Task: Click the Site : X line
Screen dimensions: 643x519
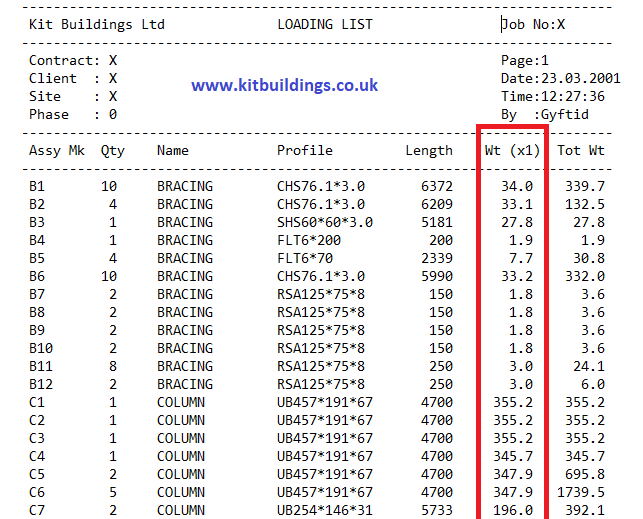Action: point(73,96)
